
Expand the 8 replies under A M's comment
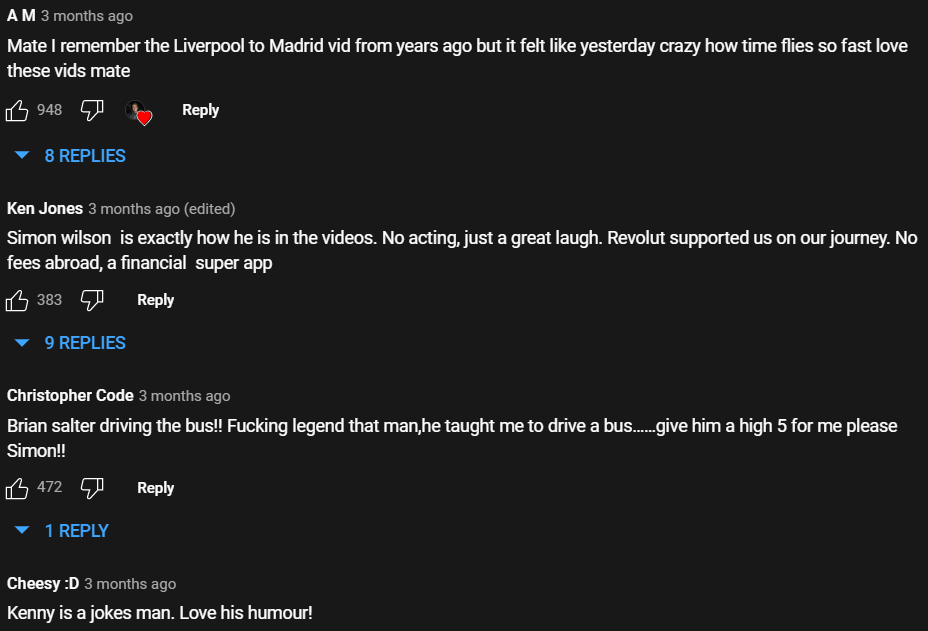(71, 156)
